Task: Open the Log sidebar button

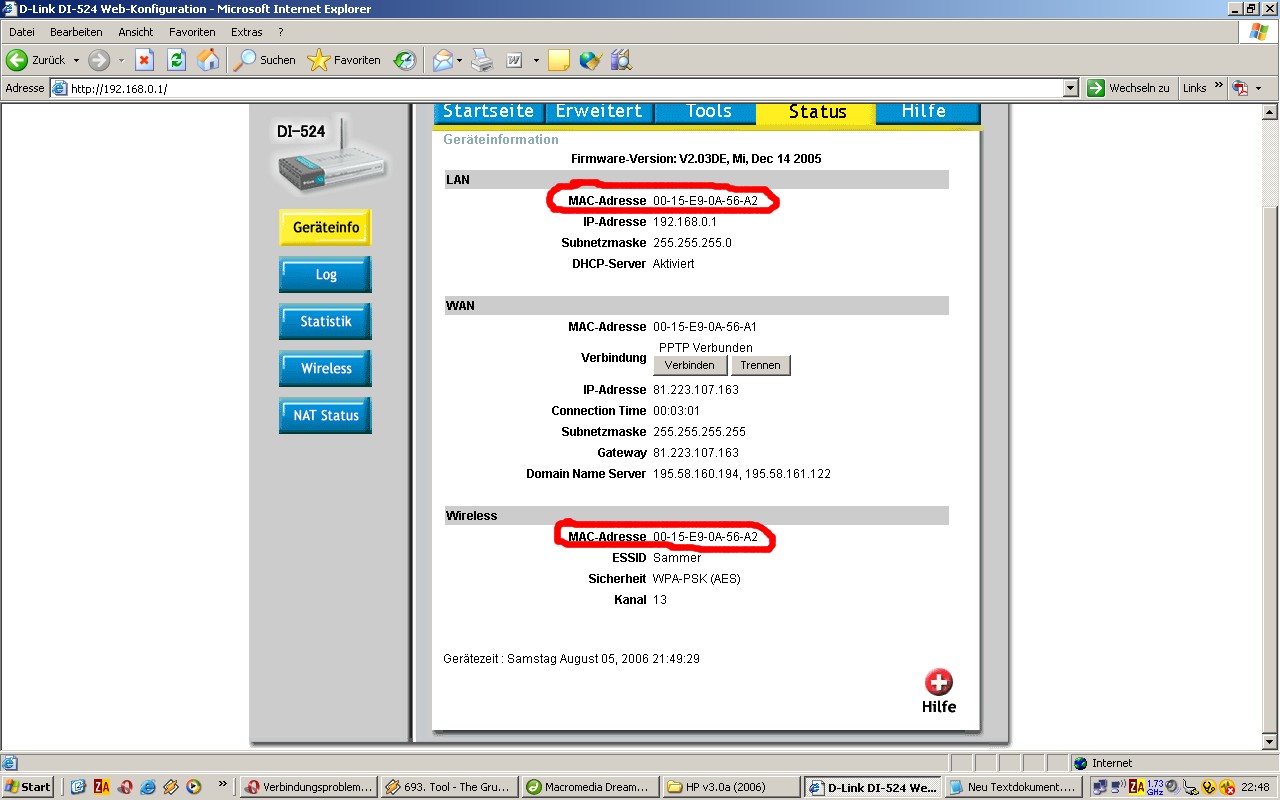Action: (x=326, y=275)
